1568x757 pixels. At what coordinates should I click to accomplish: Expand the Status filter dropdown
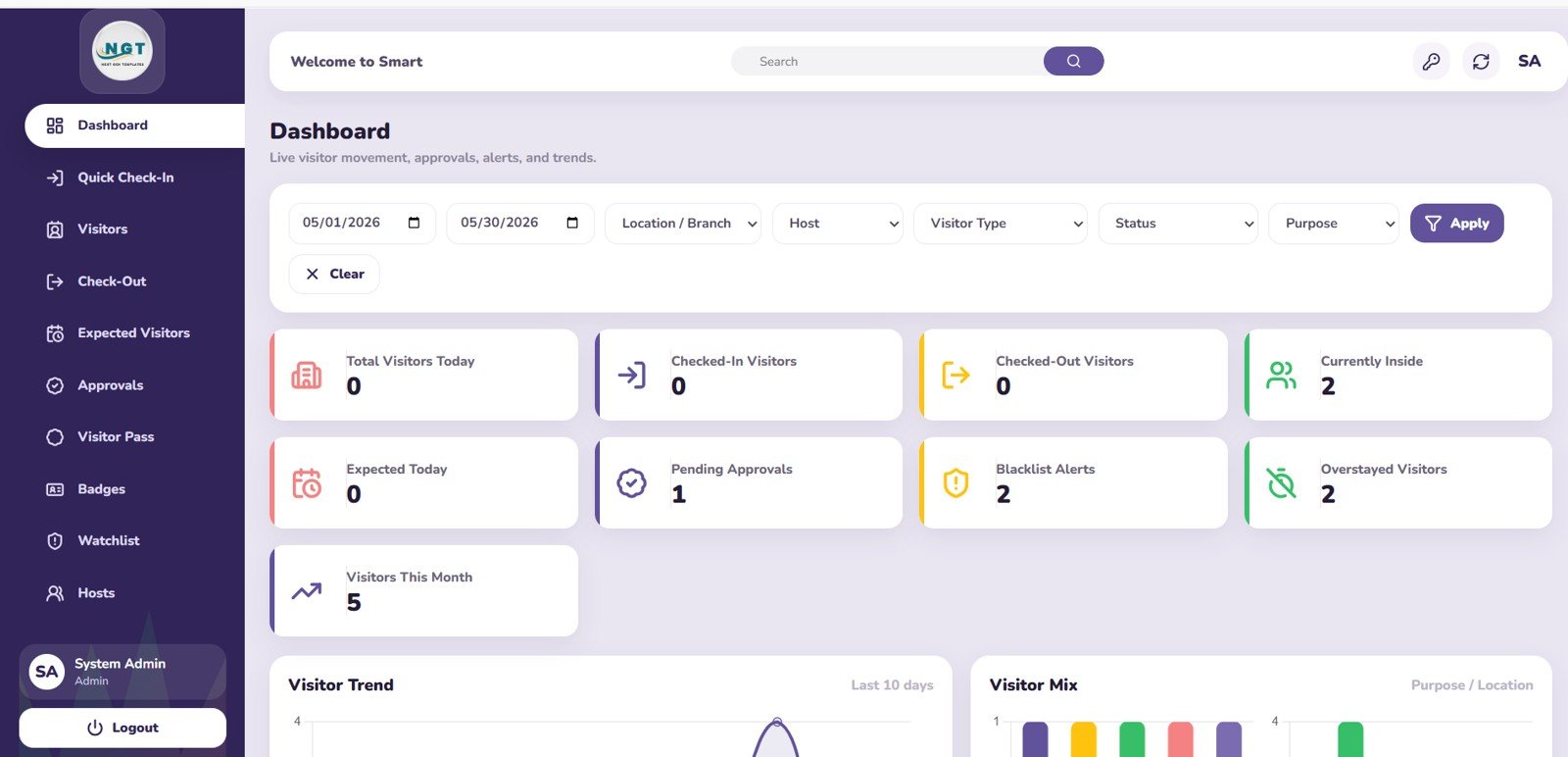(1178, 224)
